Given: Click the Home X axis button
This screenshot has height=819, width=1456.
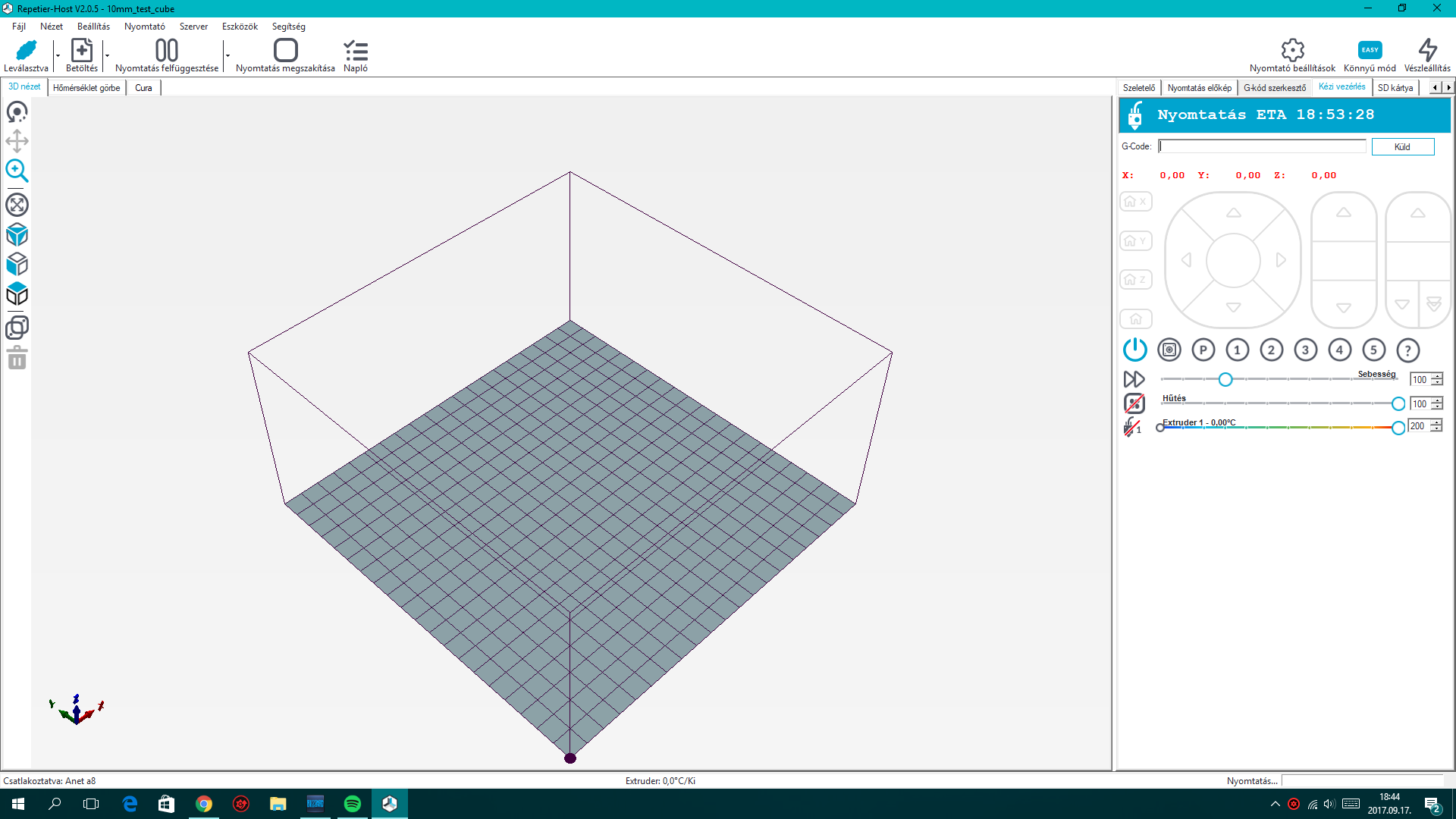Looking at the screenshot, I should click(1135, 202).
